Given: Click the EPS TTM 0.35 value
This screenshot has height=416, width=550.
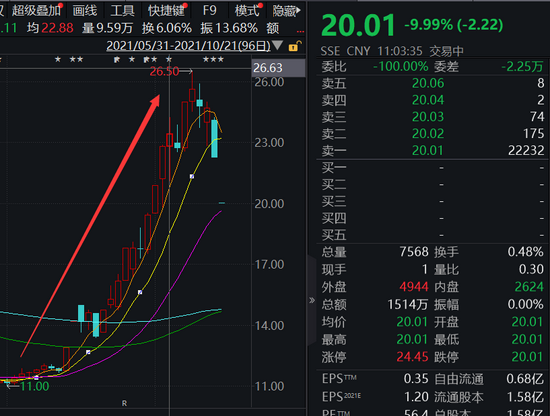Looking at the screenshot, I should coord(416,379).
